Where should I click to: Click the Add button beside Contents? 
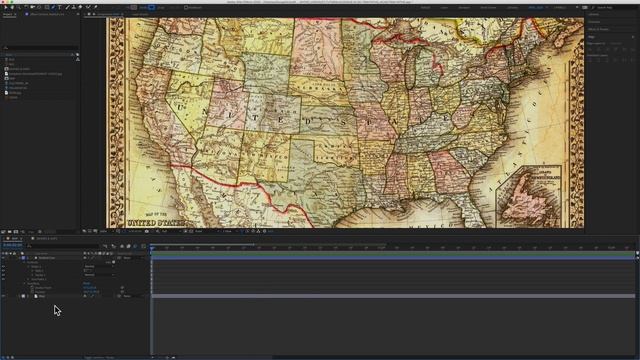pos(113,262)
